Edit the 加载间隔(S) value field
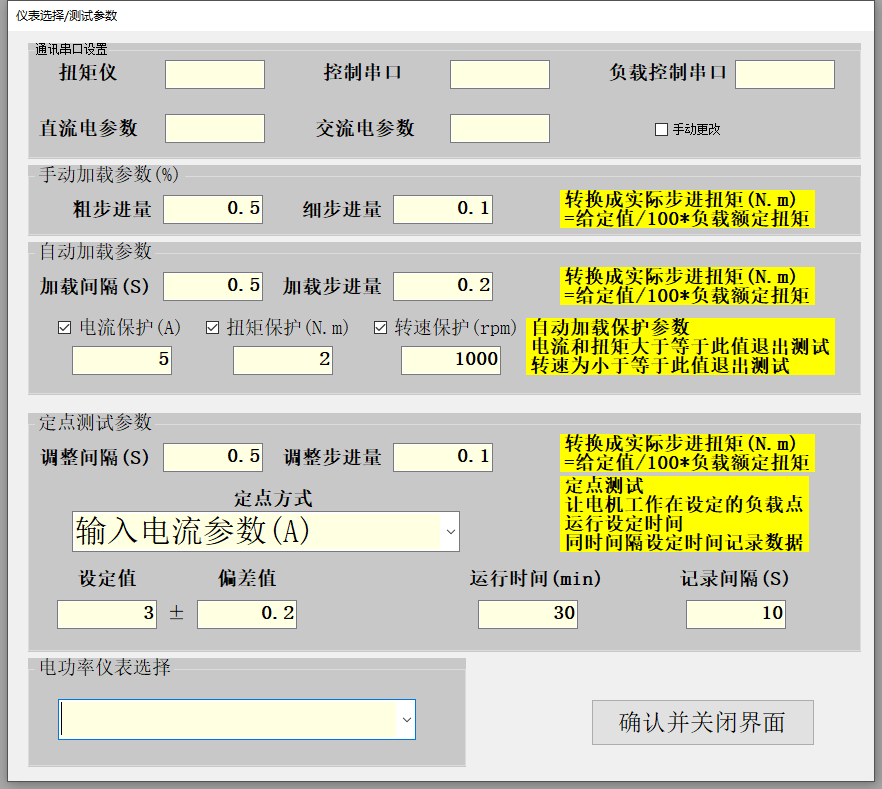Screen dimensions: 882x789 pyautogui.click(x=213, y=285)
